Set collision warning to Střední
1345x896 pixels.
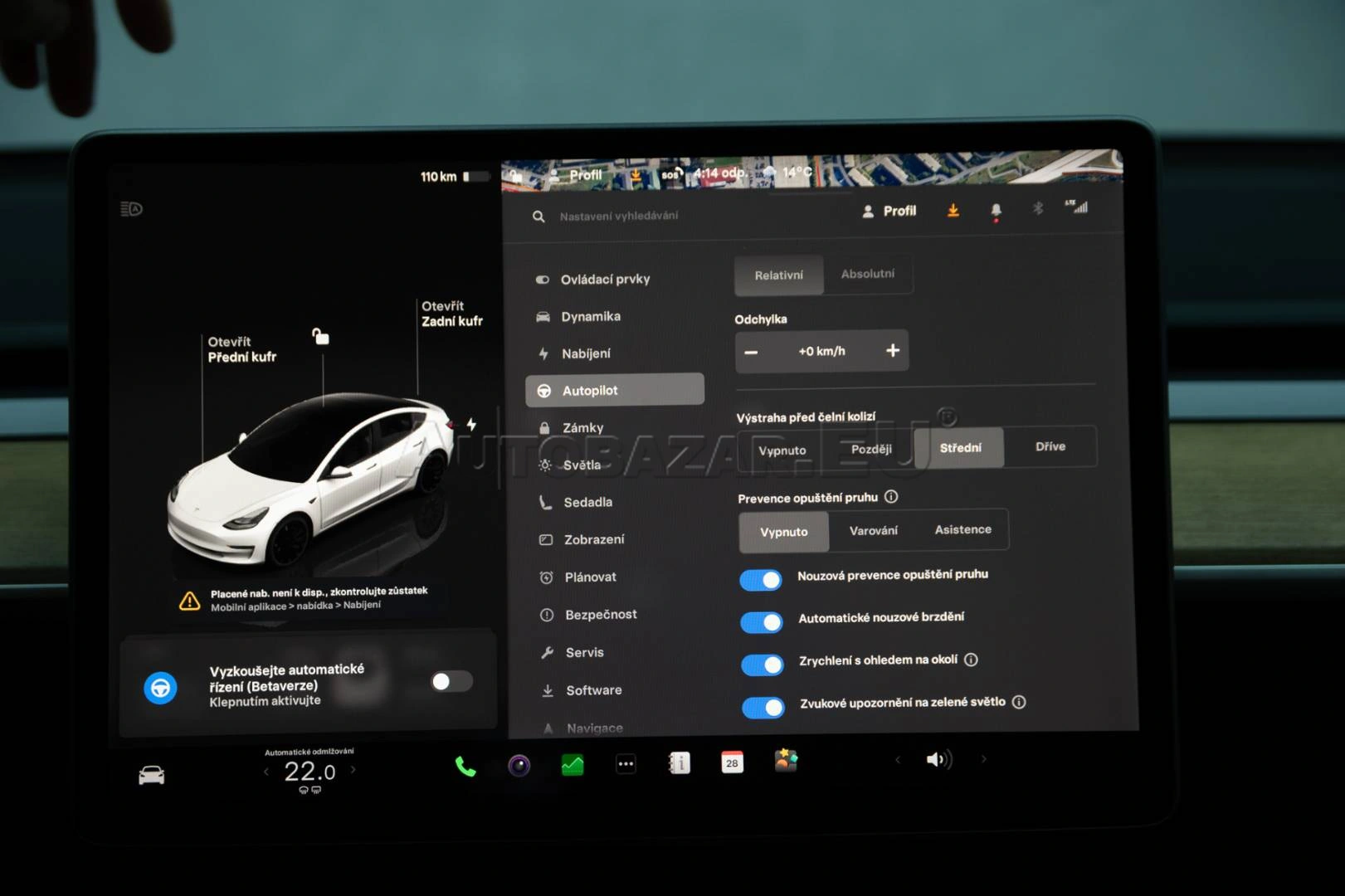(960, 448)
